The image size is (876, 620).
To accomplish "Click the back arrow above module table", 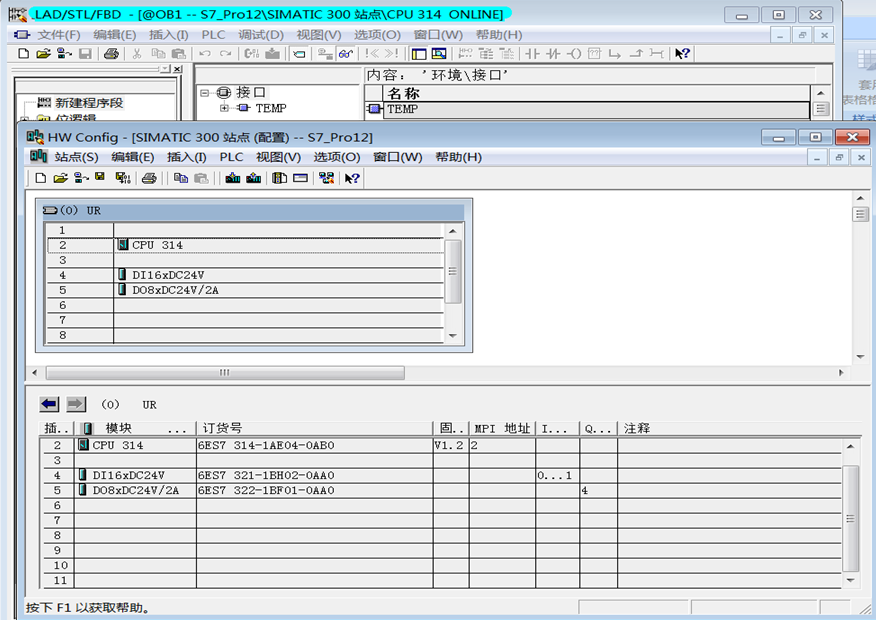I will pos(49,404).
